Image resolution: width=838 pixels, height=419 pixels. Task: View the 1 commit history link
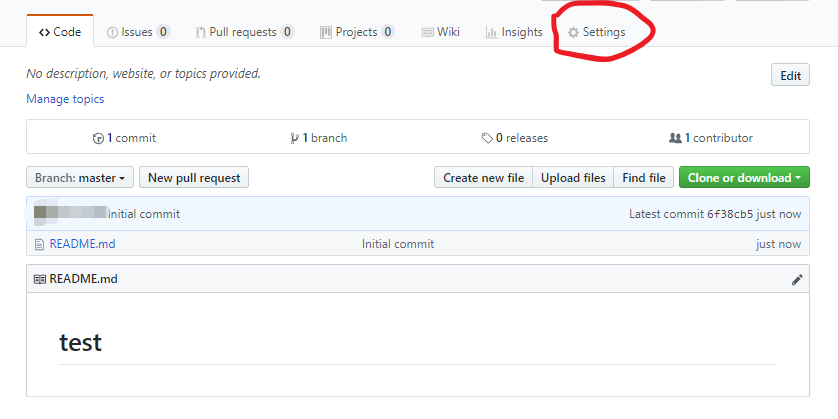pyautogui.click(x=125, y=138)
